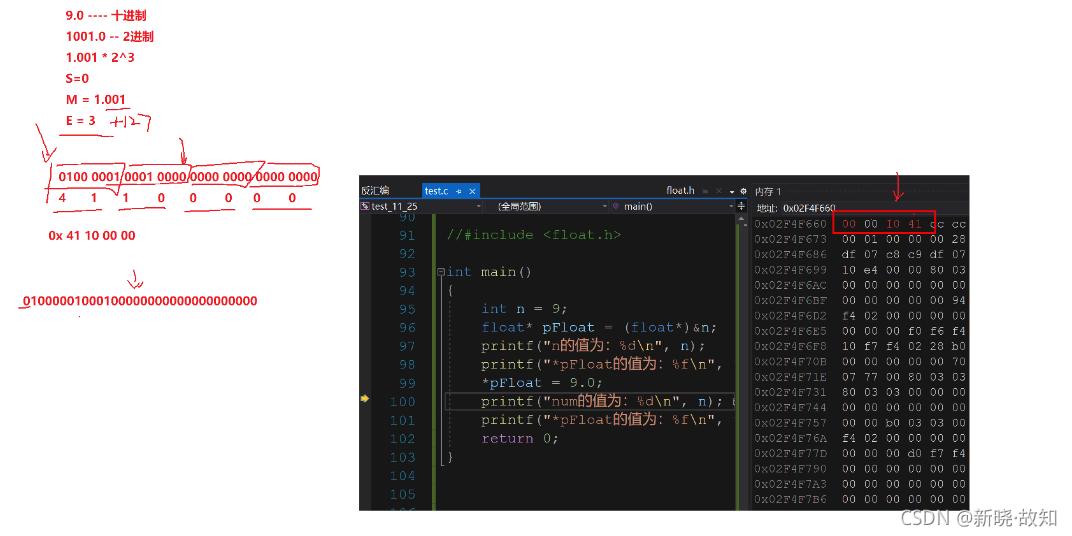Click the 'return 0;' statement

[520, 438]
